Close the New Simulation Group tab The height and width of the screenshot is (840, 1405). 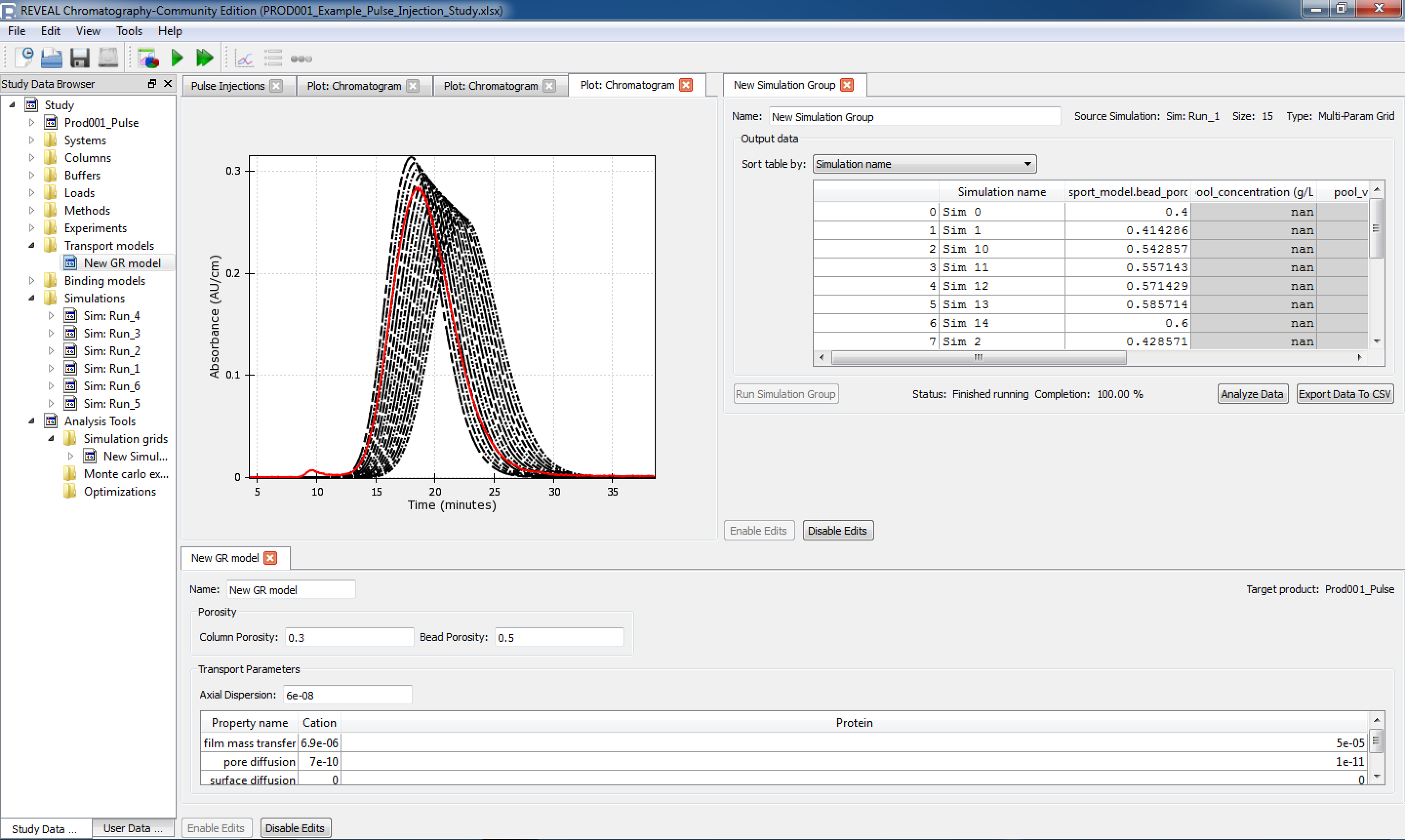point(847,85)
